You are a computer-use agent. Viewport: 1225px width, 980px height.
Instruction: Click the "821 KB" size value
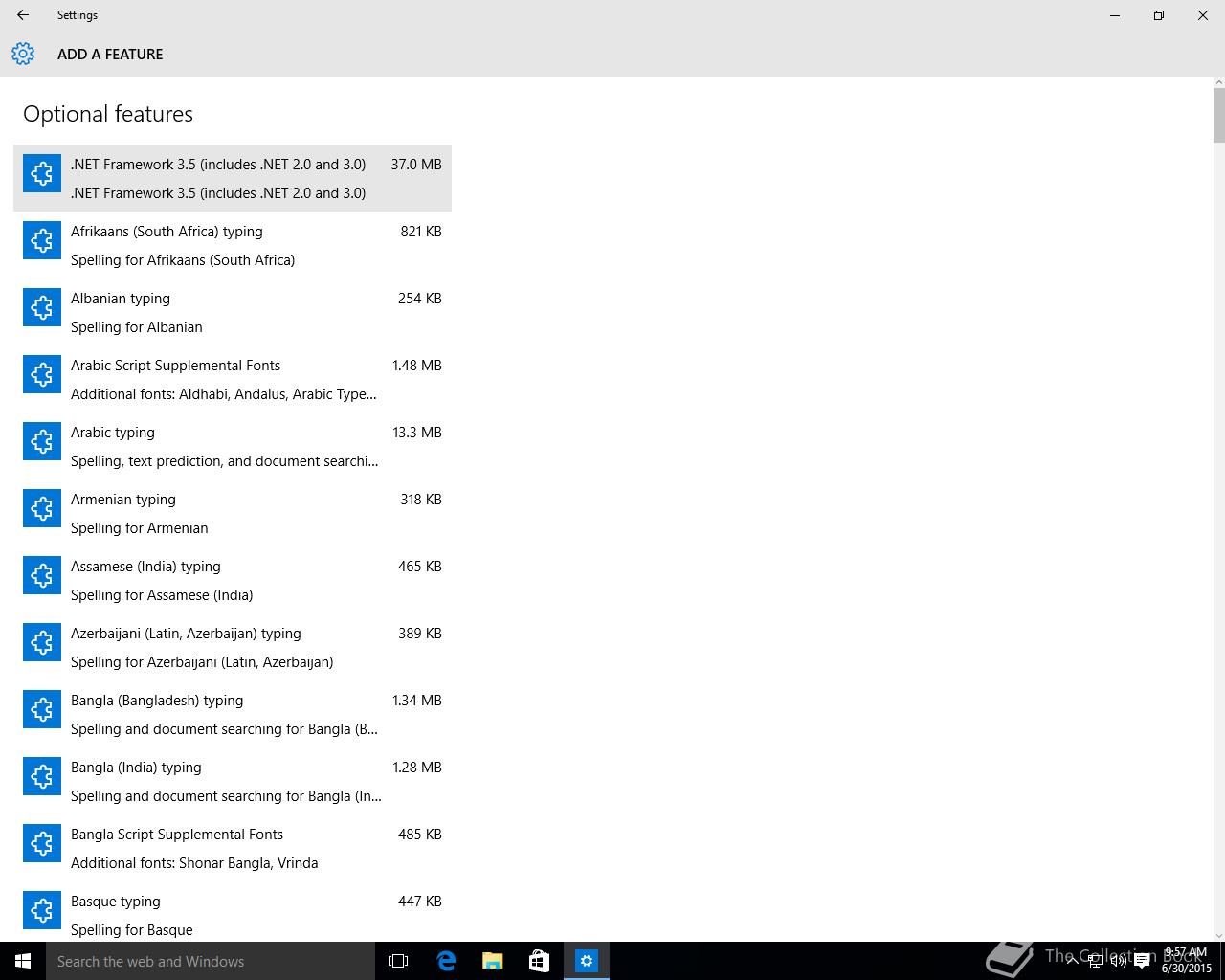(x=421, y=232)
